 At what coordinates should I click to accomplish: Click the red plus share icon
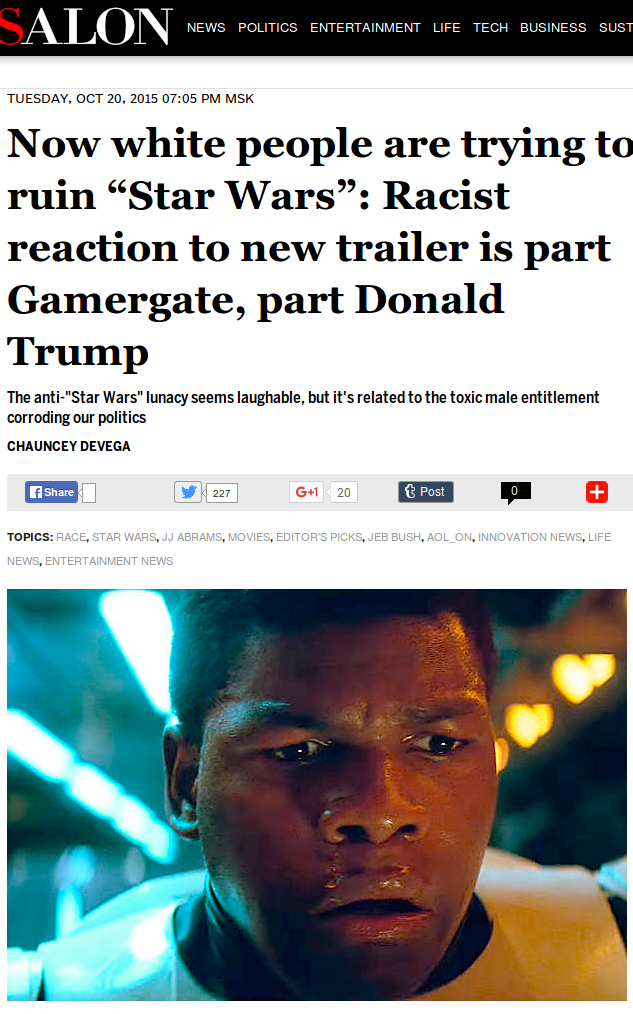pyautogui.click(x=597, y=492)
